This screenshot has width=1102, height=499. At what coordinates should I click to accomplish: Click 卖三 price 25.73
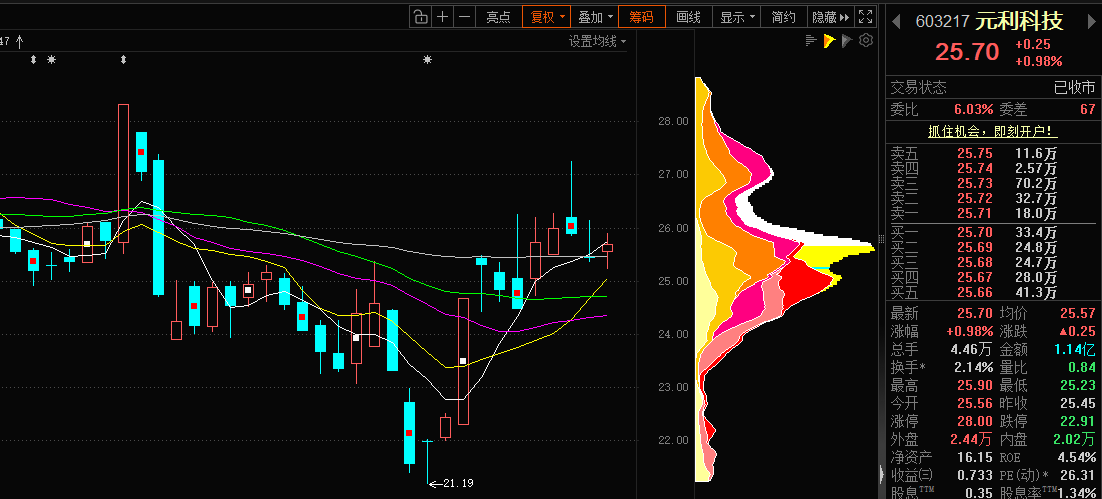pos(973,183)
